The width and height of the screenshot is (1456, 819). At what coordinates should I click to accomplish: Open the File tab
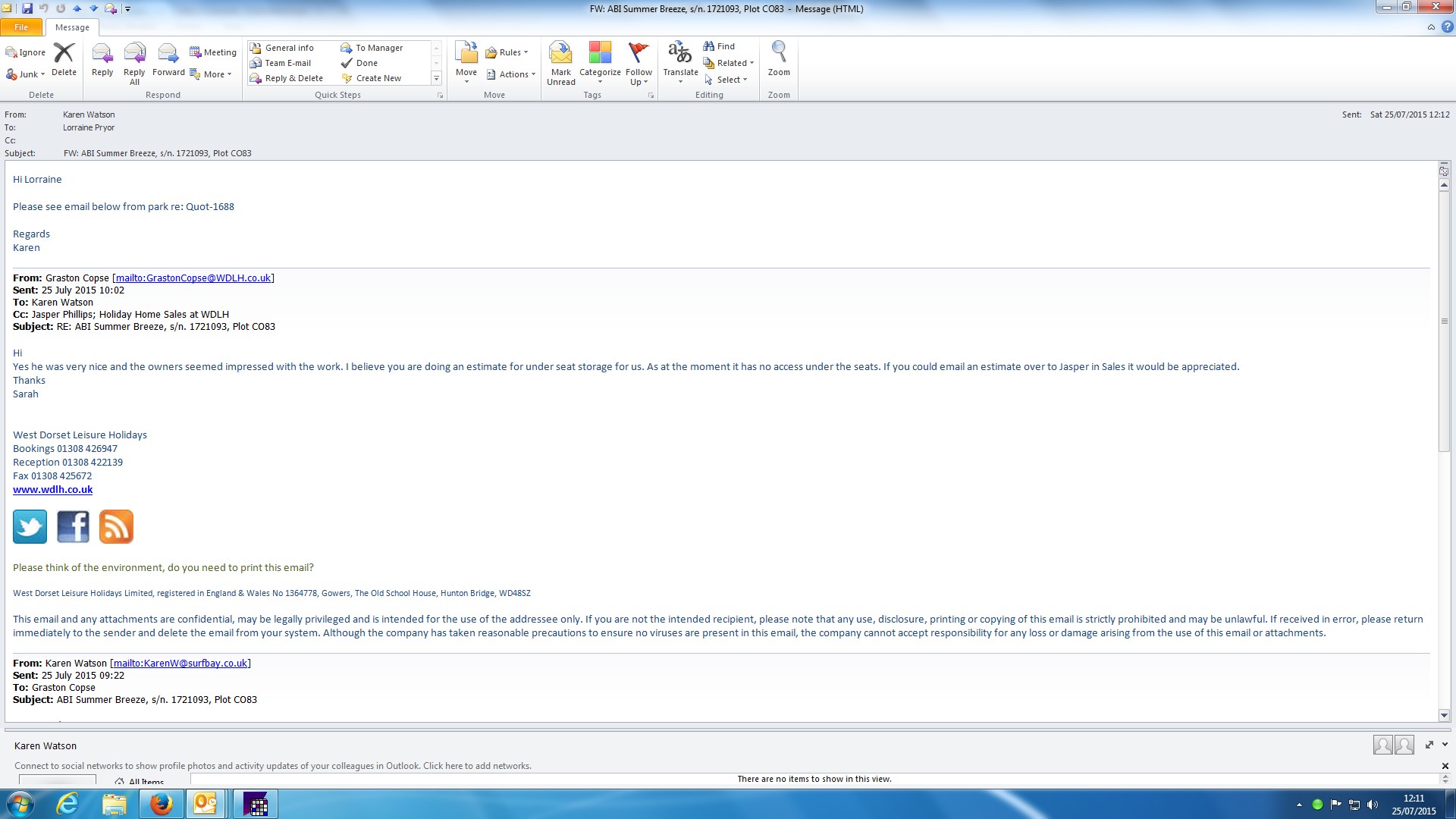point(21,27)
